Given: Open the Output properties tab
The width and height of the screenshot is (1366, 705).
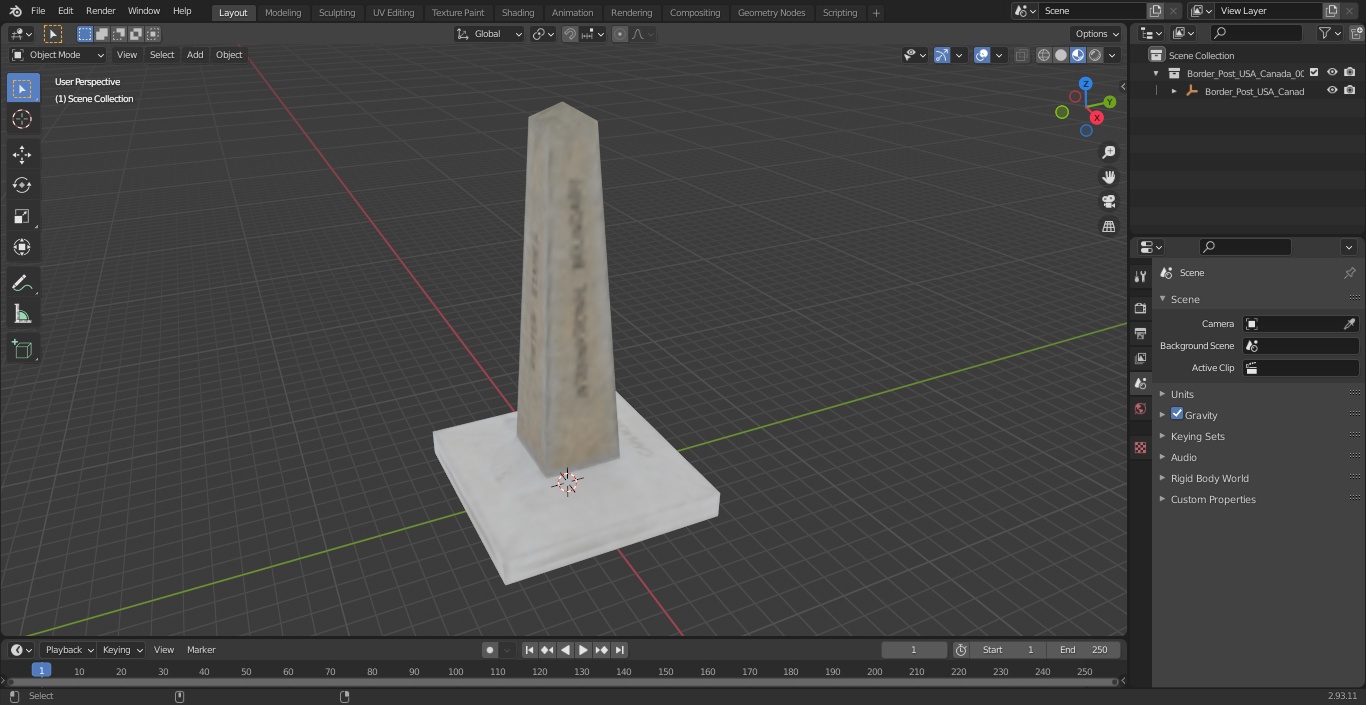Looking at the screenshot, I should (x=1140, y=333).
